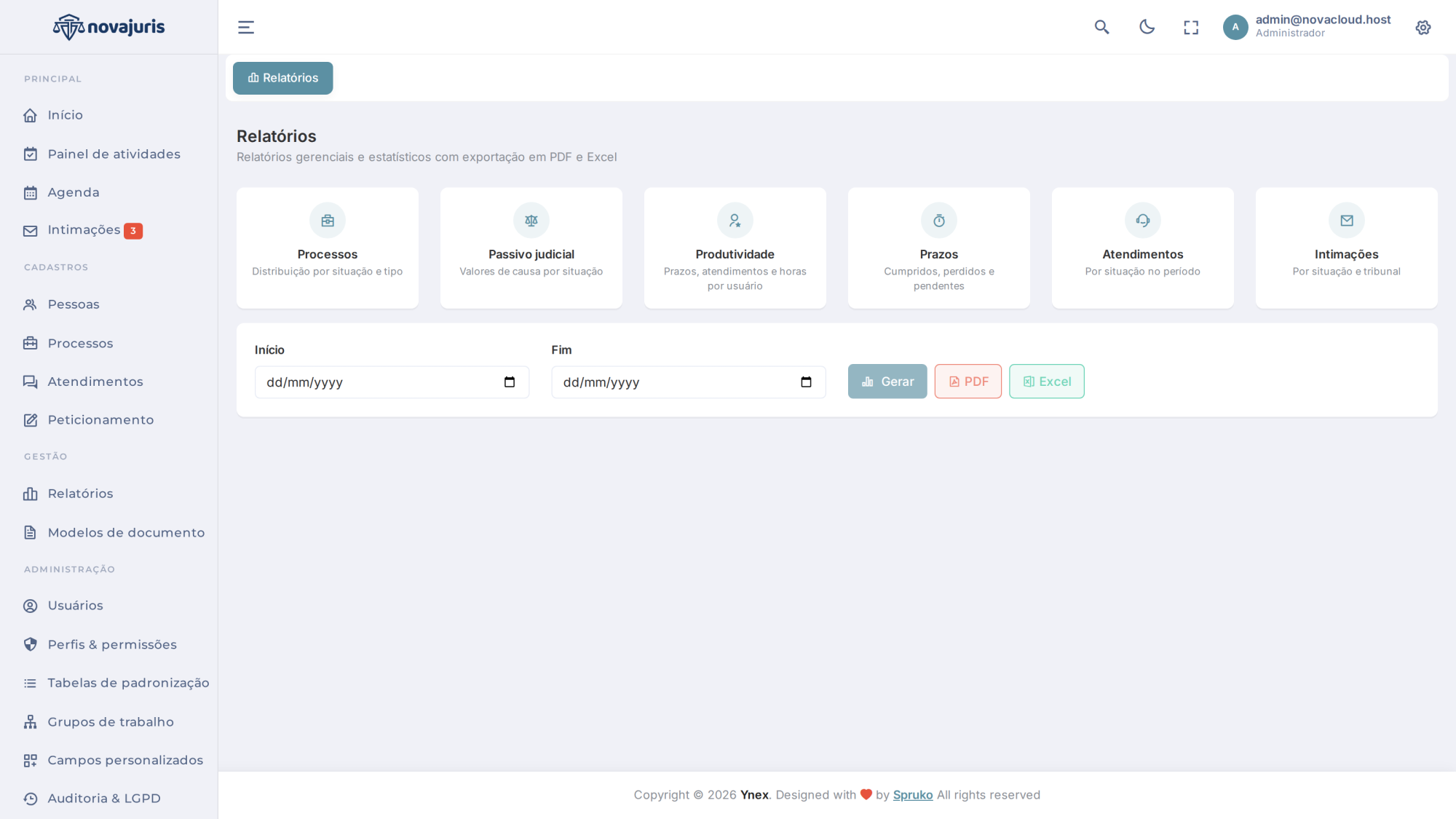Screen dimensions: 1456x819
Task: Click Ynex in the footer
Action: pos(754,795)
